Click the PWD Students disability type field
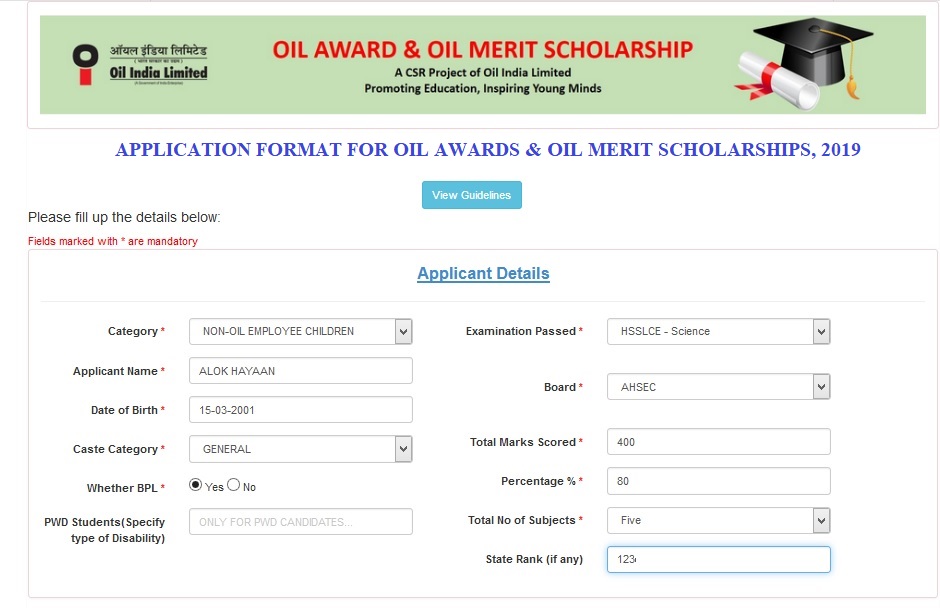The image size is (940, 608). point(300,522)
